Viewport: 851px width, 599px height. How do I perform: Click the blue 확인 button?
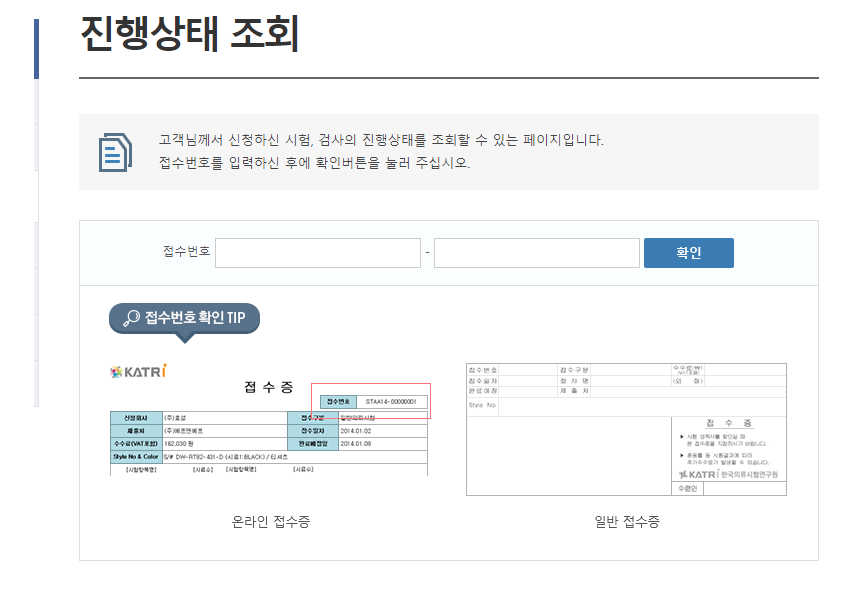[689, 253]
